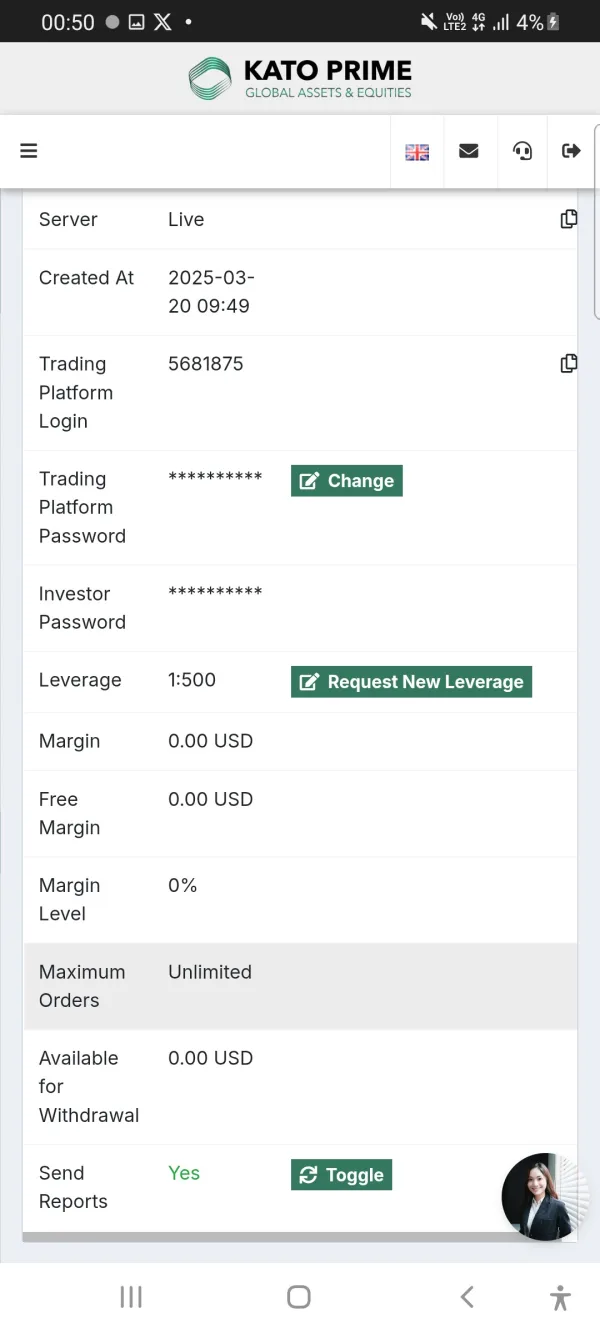Copy the Server value

[568, 219]
